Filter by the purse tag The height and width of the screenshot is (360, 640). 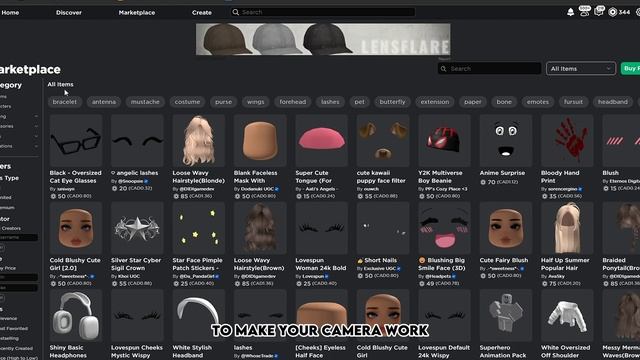pos(223,102)
